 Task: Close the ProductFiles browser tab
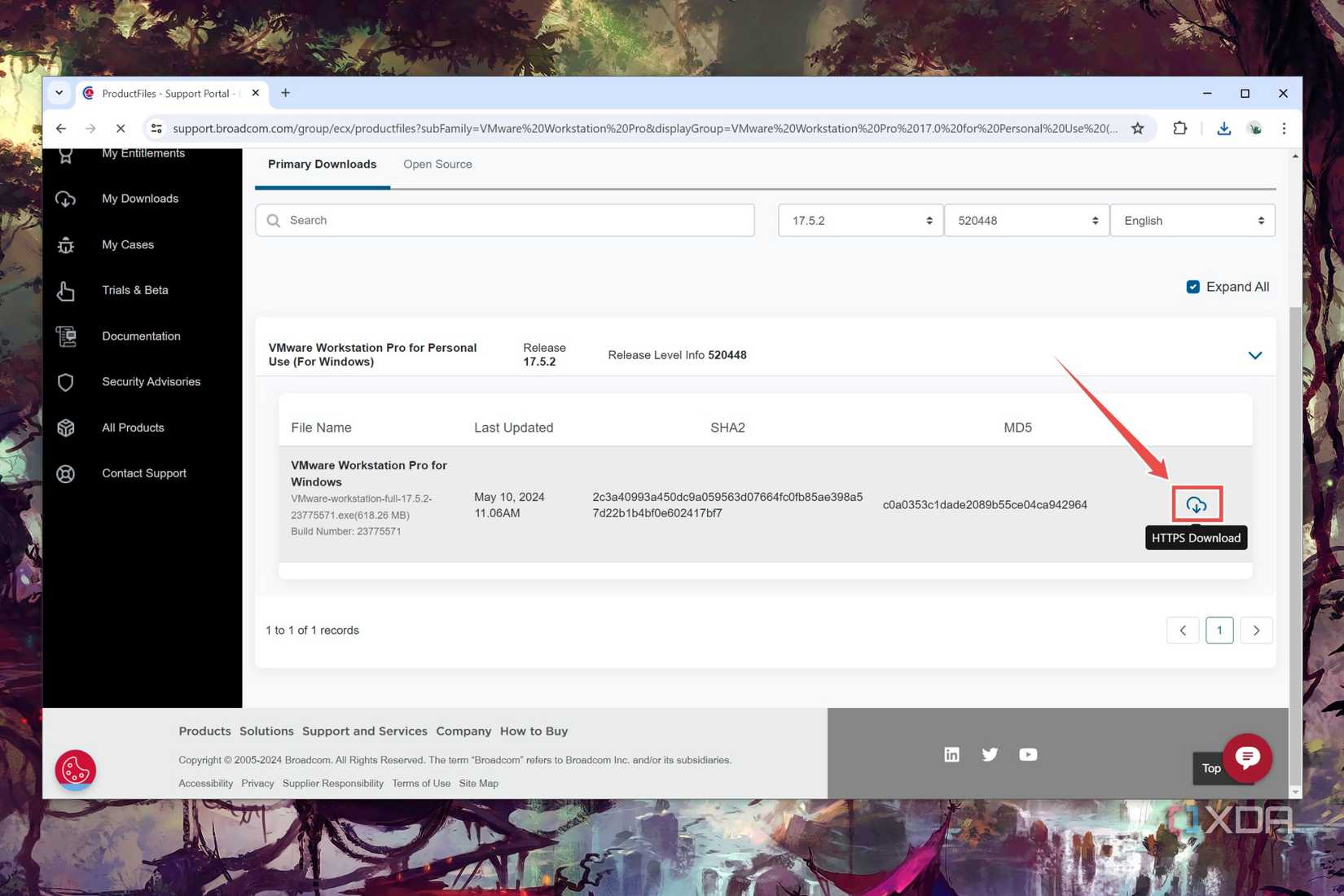tap(256, 93)
